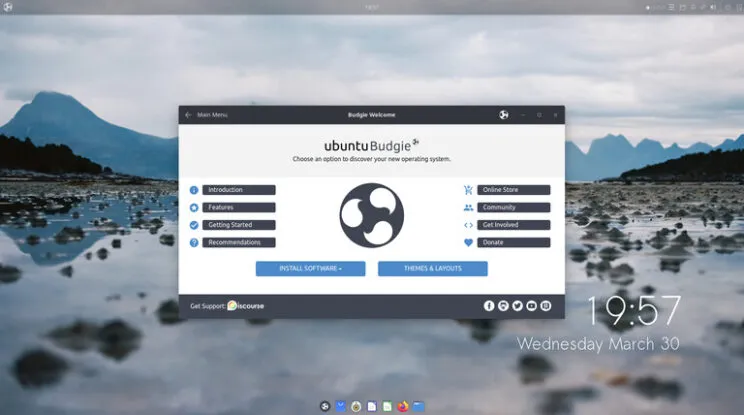The width and height of the screenshot is (744, 415).
Task: Open the Recommendations section
Action: [x=239, y=242]
